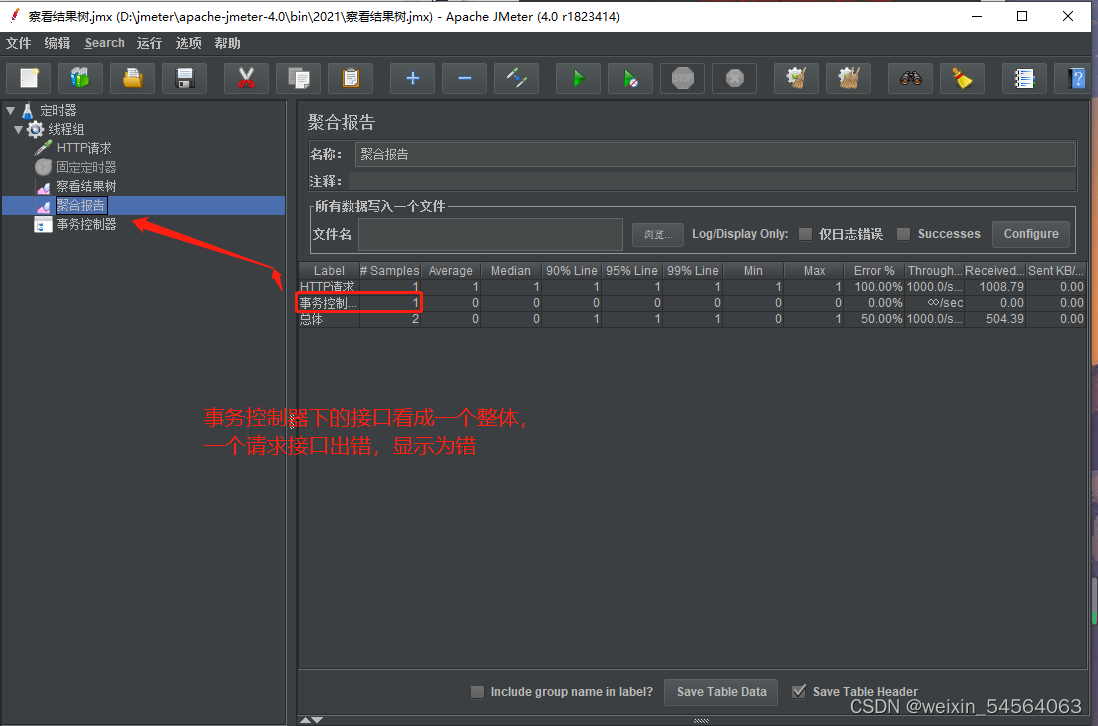Collapse the 线程组 tree expander
The width and height of the screenshot is (1098, 726).
click(x=19, y=129)
